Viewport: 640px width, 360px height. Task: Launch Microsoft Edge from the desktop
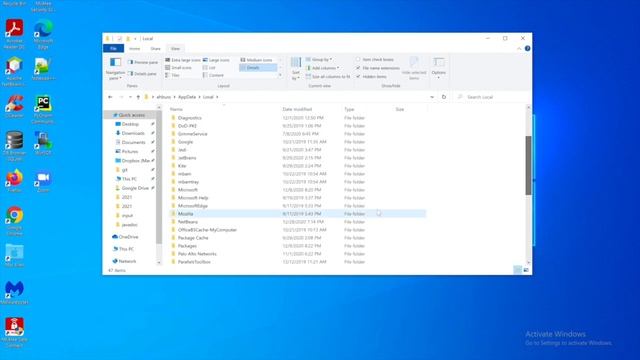click(43, 33)
